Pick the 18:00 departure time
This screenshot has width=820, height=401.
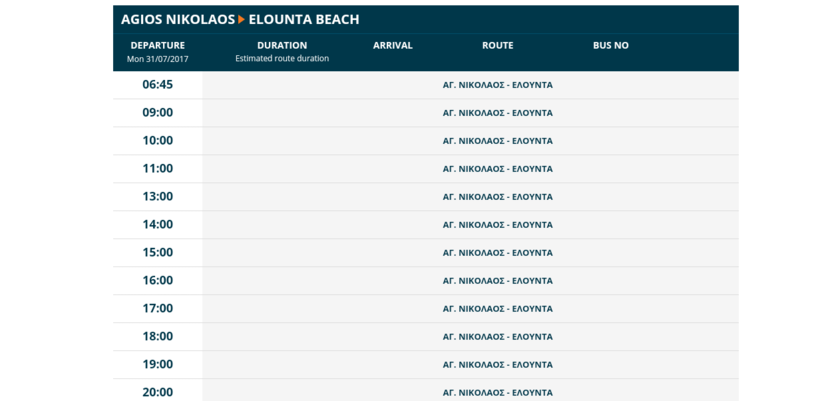(x=157, y=337)
